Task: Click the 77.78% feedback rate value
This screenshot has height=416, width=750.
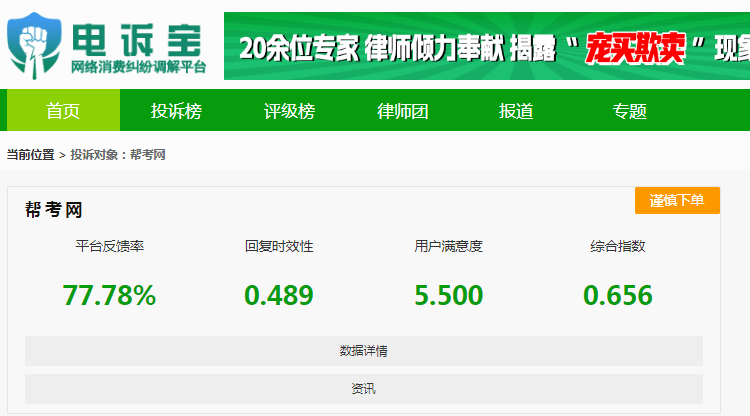Action: coord(110,295)
